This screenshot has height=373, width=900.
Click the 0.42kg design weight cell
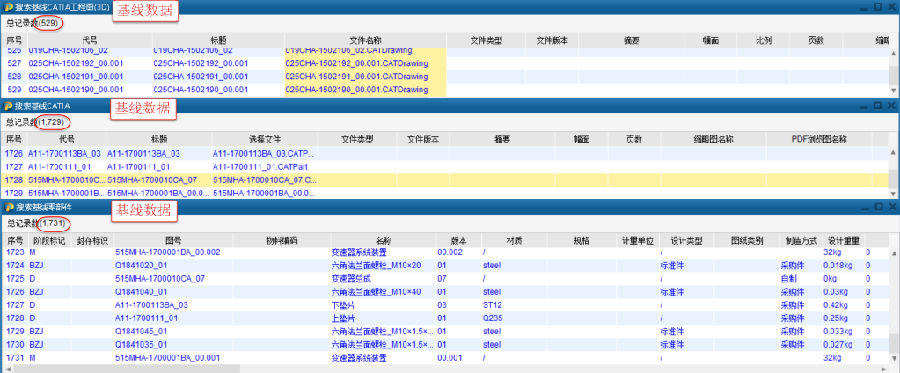pos(837,305)
